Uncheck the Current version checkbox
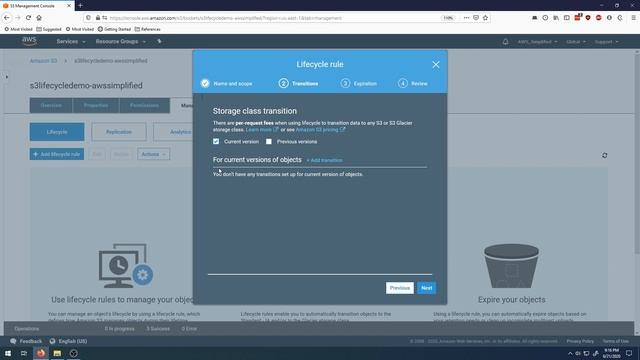640x360 pixels. coord(216,141)
